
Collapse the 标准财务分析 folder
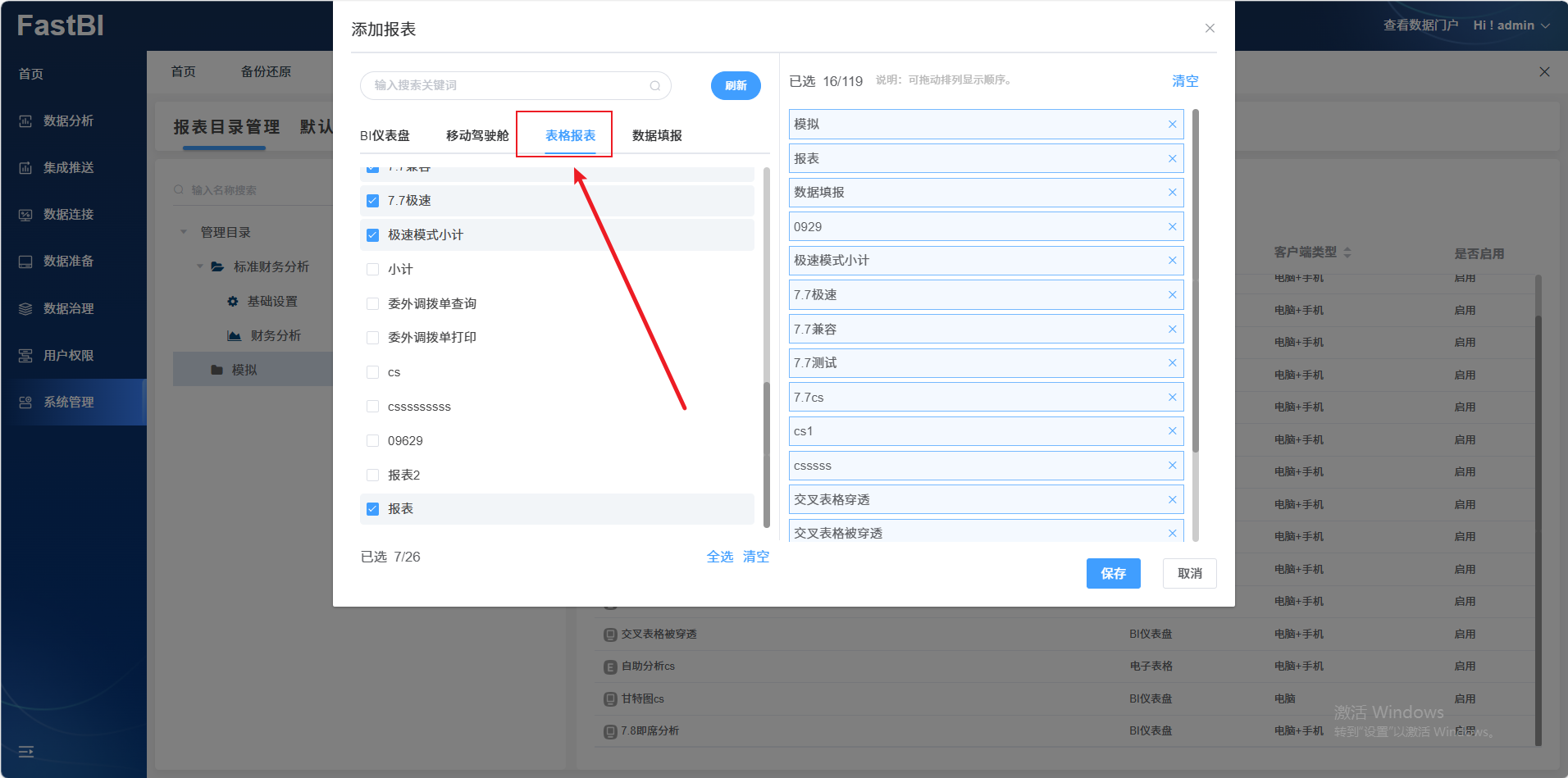pyautogui.click(x=200, y=267)
